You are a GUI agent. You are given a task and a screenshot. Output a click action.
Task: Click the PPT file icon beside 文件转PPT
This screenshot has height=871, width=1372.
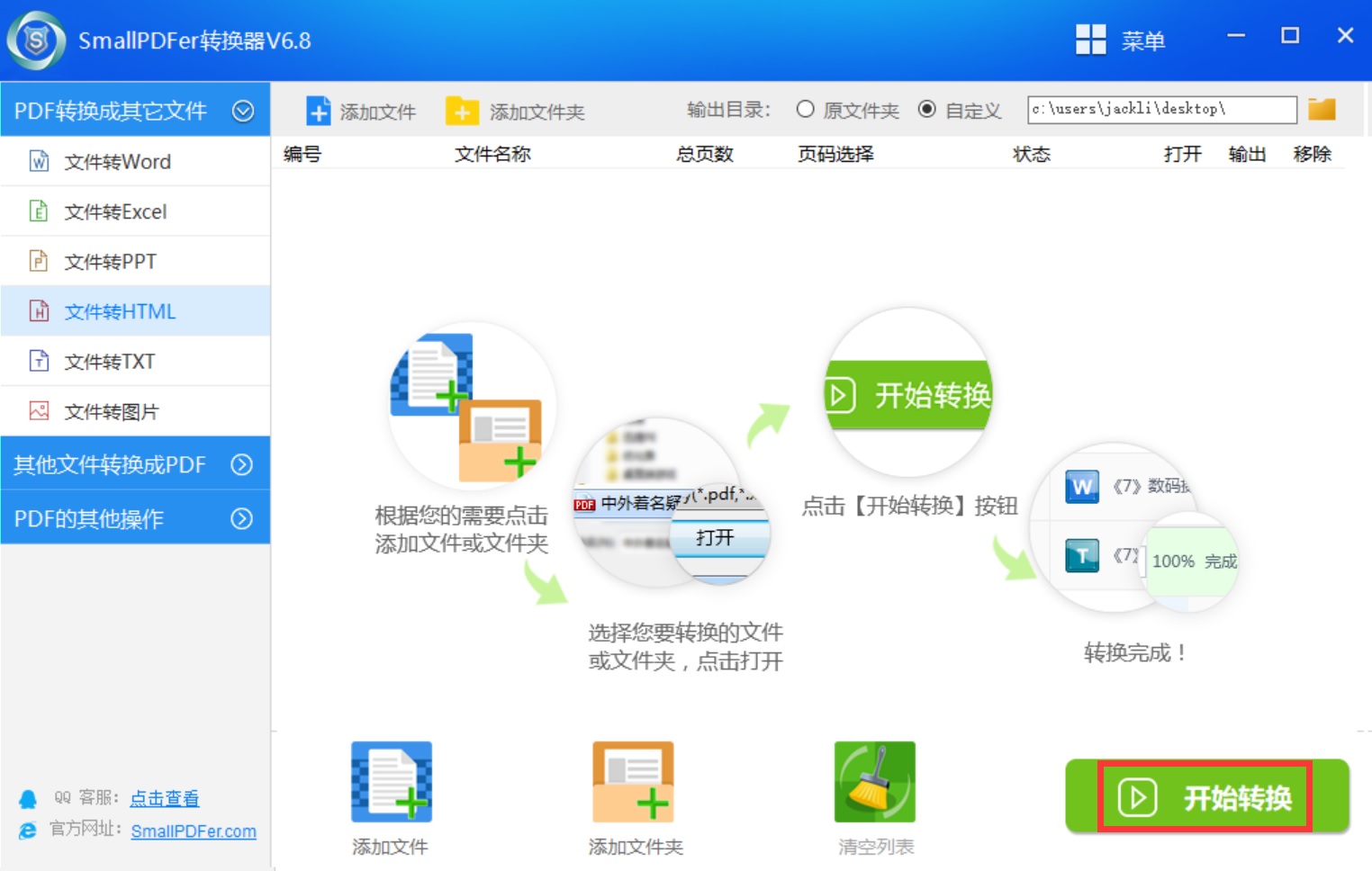coord(39,261)
